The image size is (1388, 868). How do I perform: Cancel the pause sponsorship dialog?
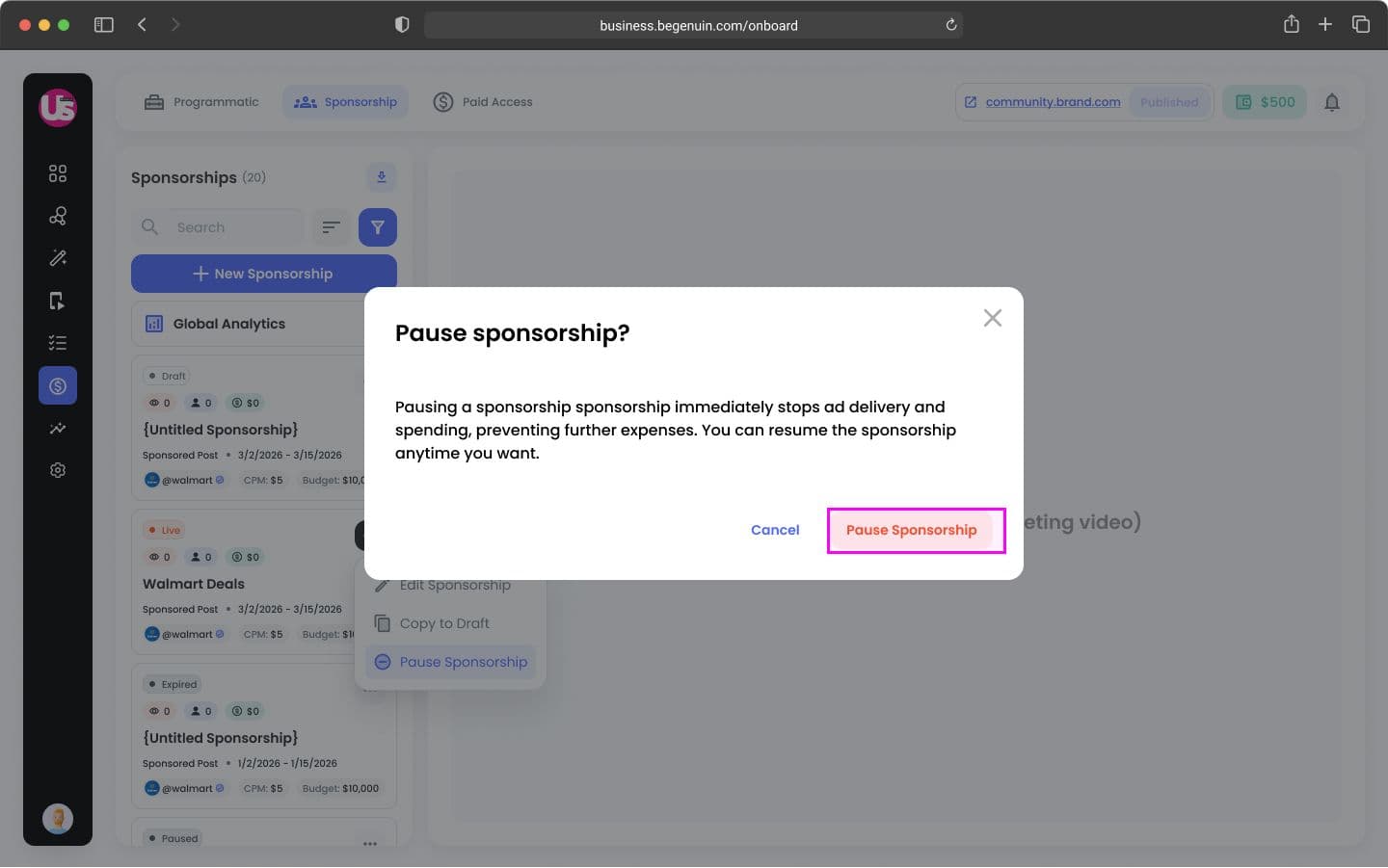click(x=775, y=530)
